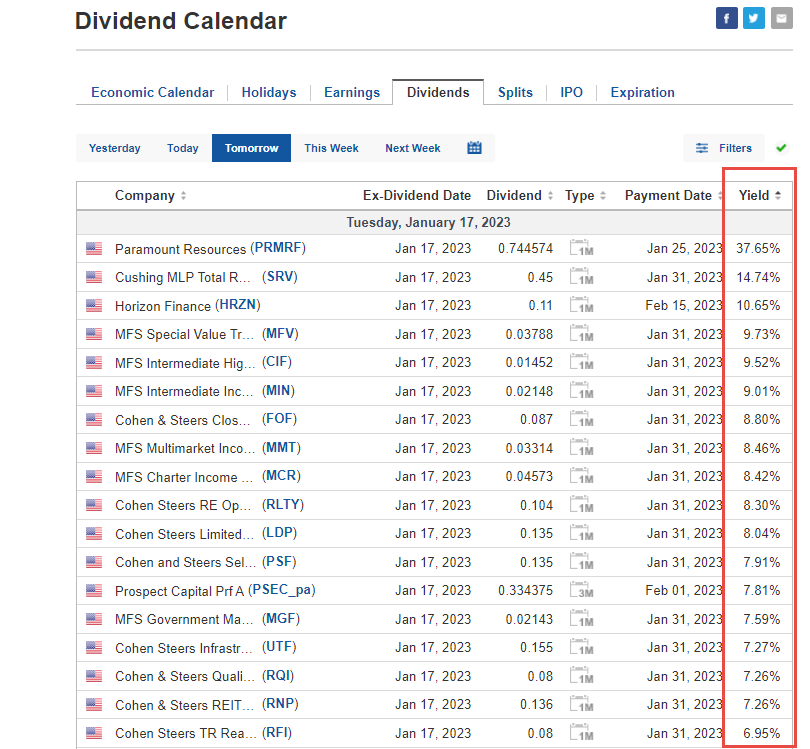Share the page by email icon
This screenshot has height=749, width=810.
(x=782, y=19)
